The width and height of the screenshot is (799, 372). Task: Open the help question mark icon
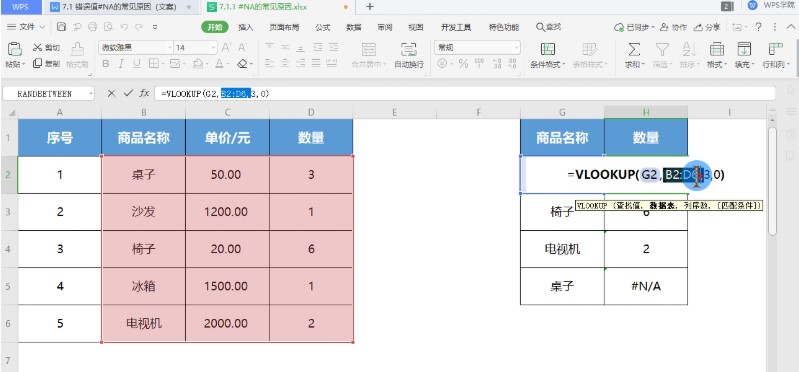(759, 27)
